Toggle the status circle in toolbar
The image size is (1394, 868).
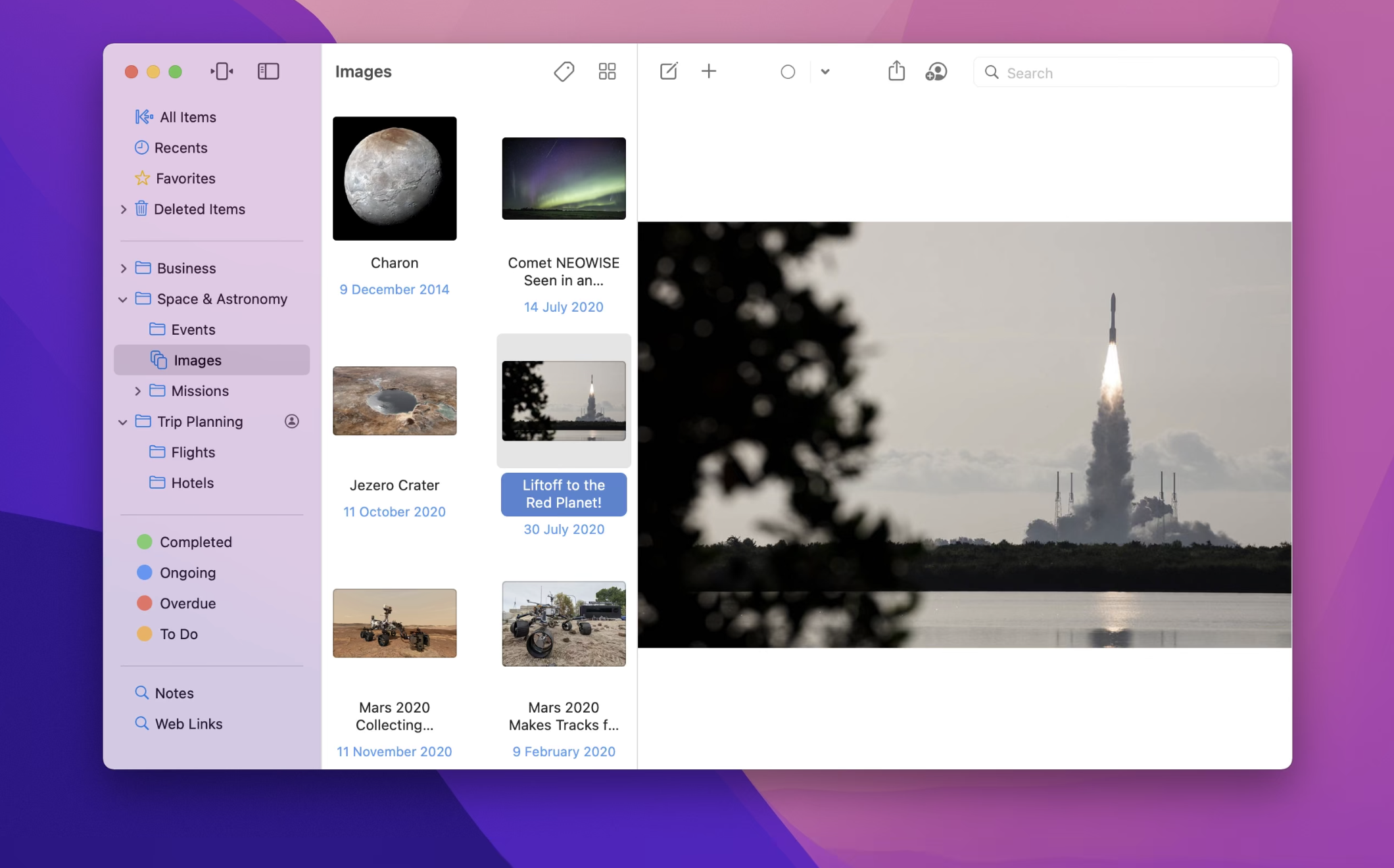[x=788, y=72]
